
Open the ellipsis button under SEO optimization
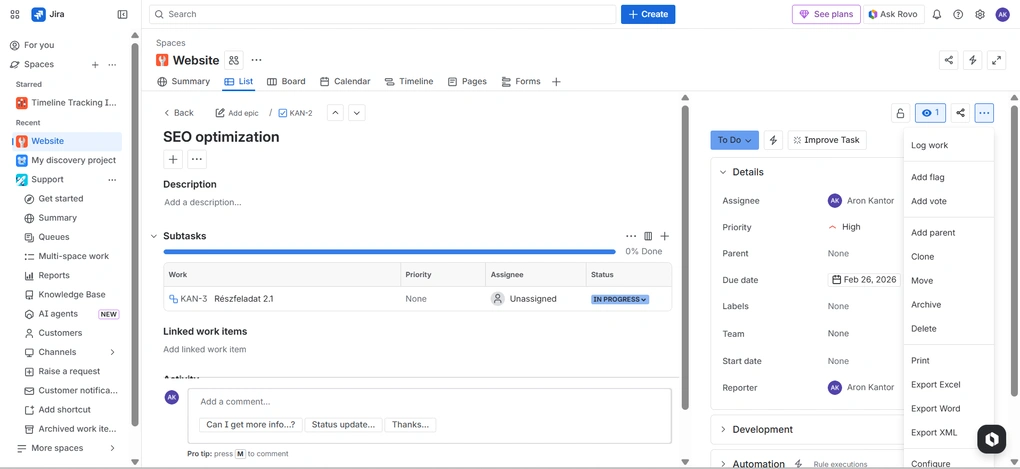click(x=197, y=159)
